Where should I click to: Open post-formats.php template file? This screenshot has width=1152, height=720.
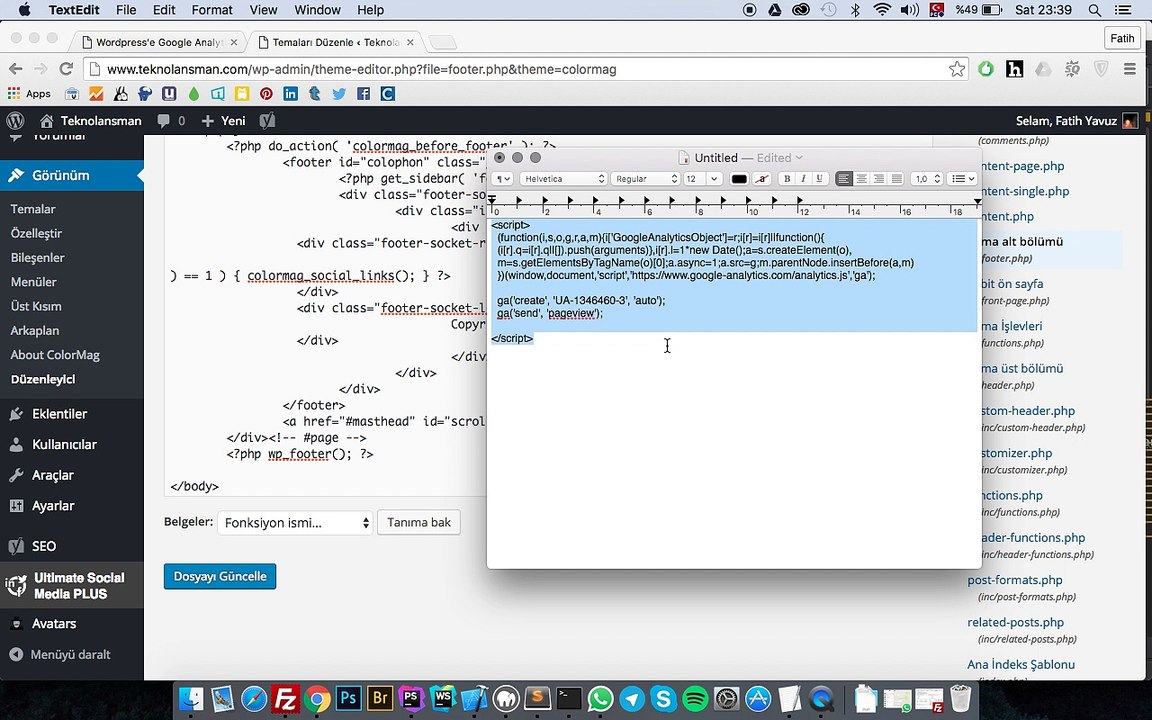coord(1015,580)
